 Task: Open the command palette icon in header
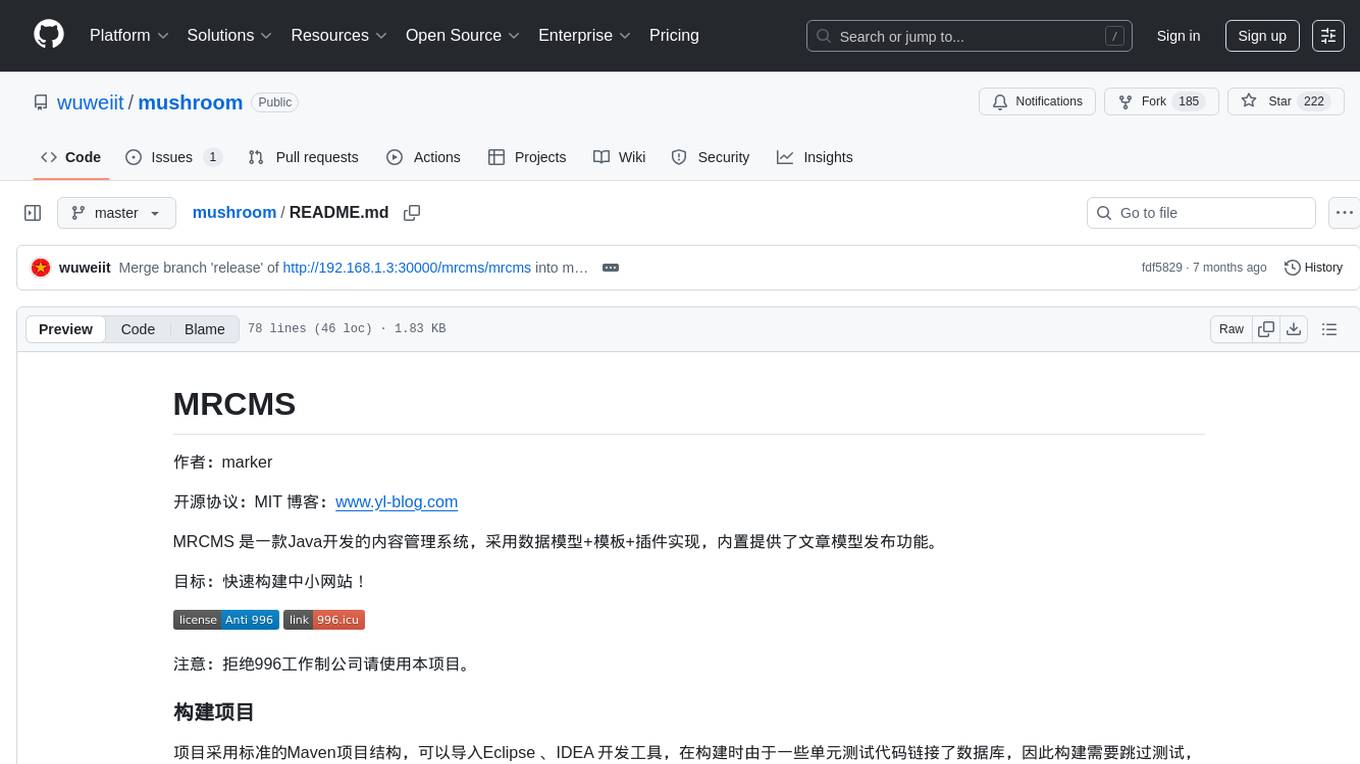click(x=1328, y=35)
